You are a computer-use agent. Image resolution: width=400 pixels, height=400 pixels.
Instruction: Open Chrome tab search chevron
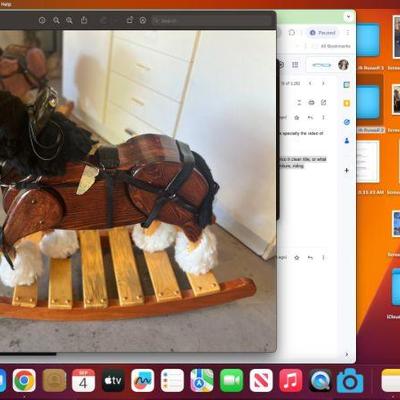click(348, 16)
